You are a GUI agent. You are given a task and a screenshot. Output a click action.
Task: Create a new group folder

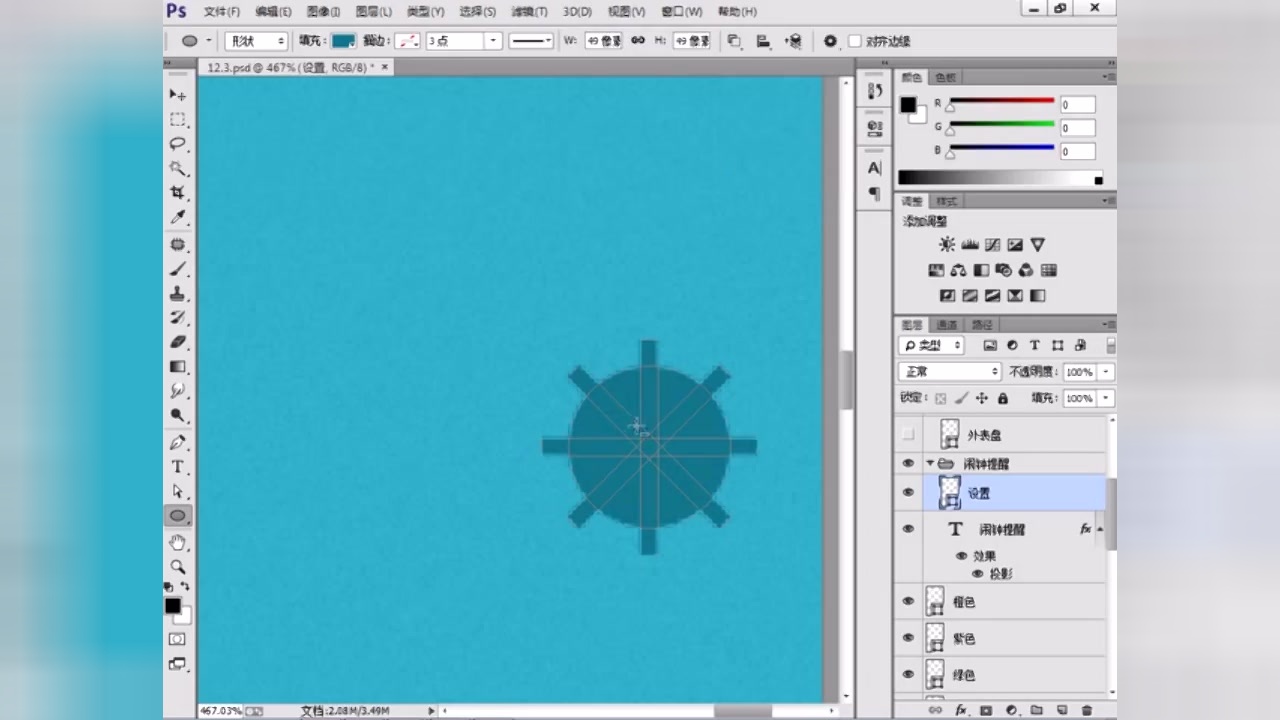[1036, 710]
